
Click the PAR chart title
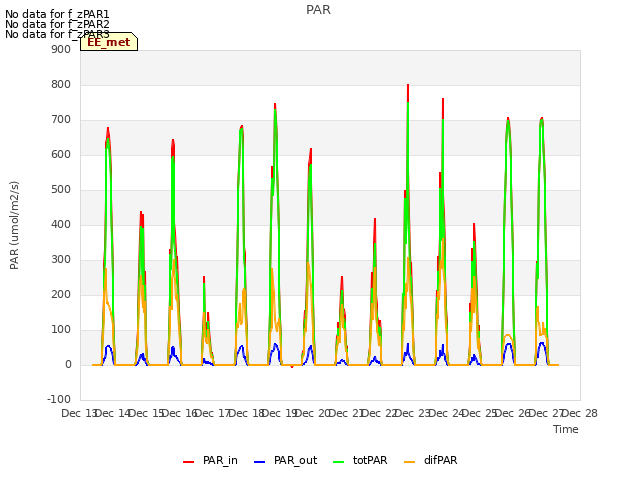(x=318, y=10)
